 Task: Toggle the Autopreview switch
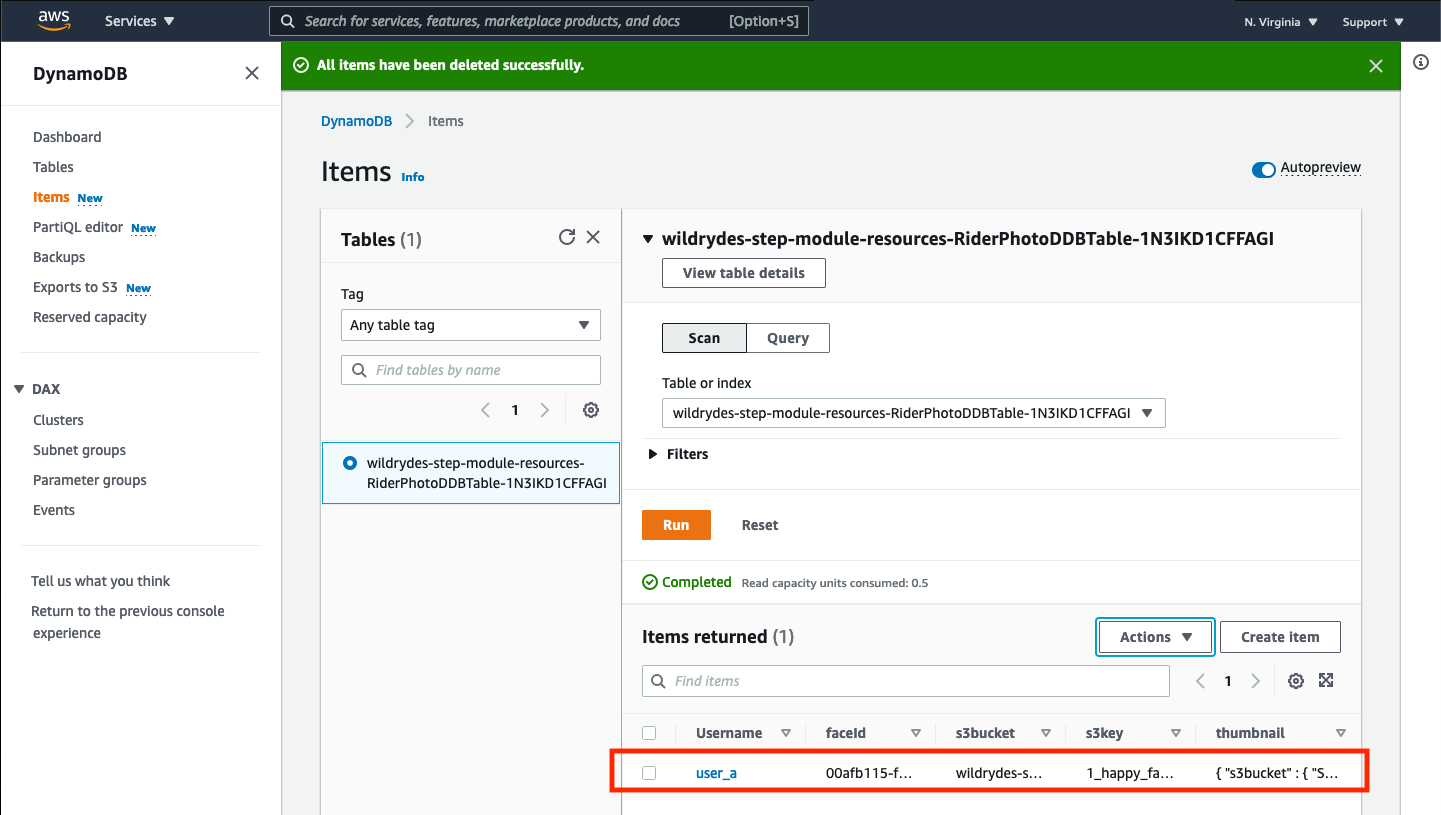(1263, 169)
